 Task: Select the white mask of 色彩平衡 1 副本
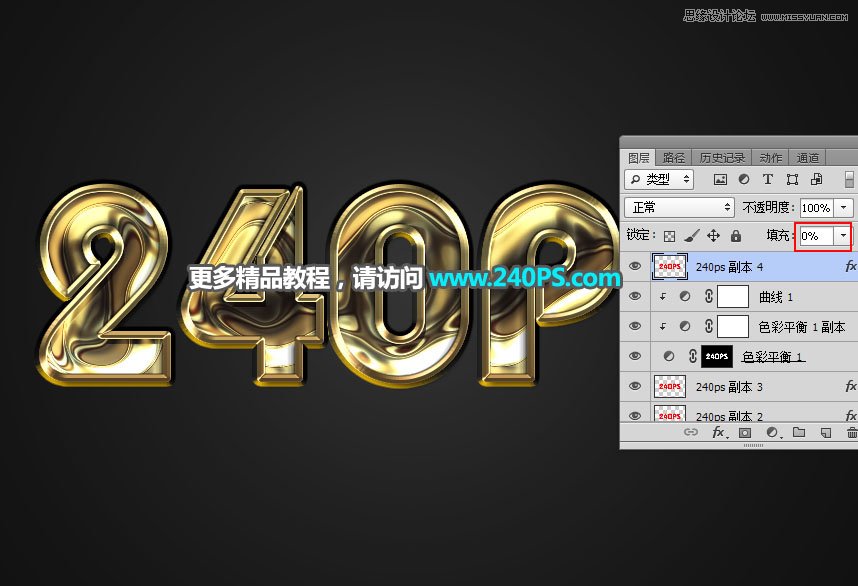733,326
